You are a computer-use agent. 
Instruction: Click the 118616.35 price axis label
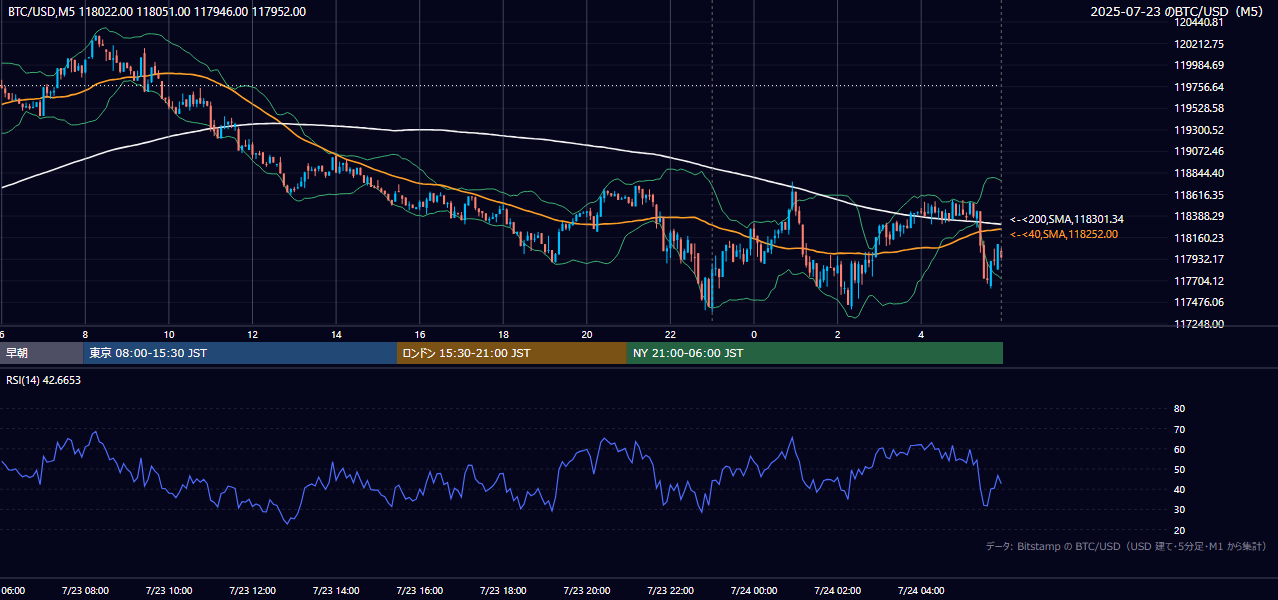click(1199, 195)
